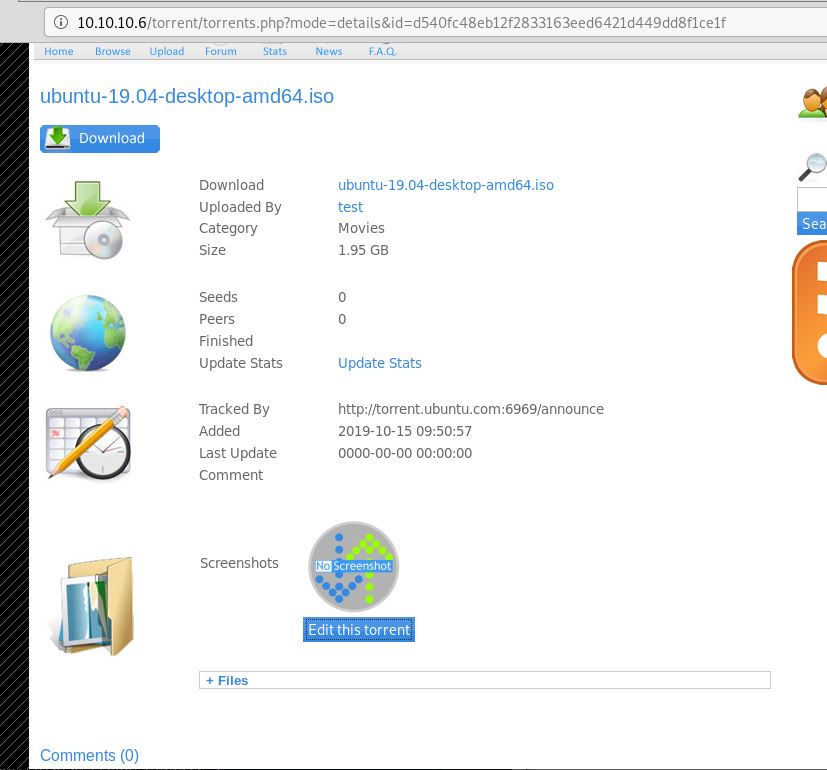The height and width of the screenshot is (770, 827).
Task: Open the Home menu item
Action: click(59, 51)
